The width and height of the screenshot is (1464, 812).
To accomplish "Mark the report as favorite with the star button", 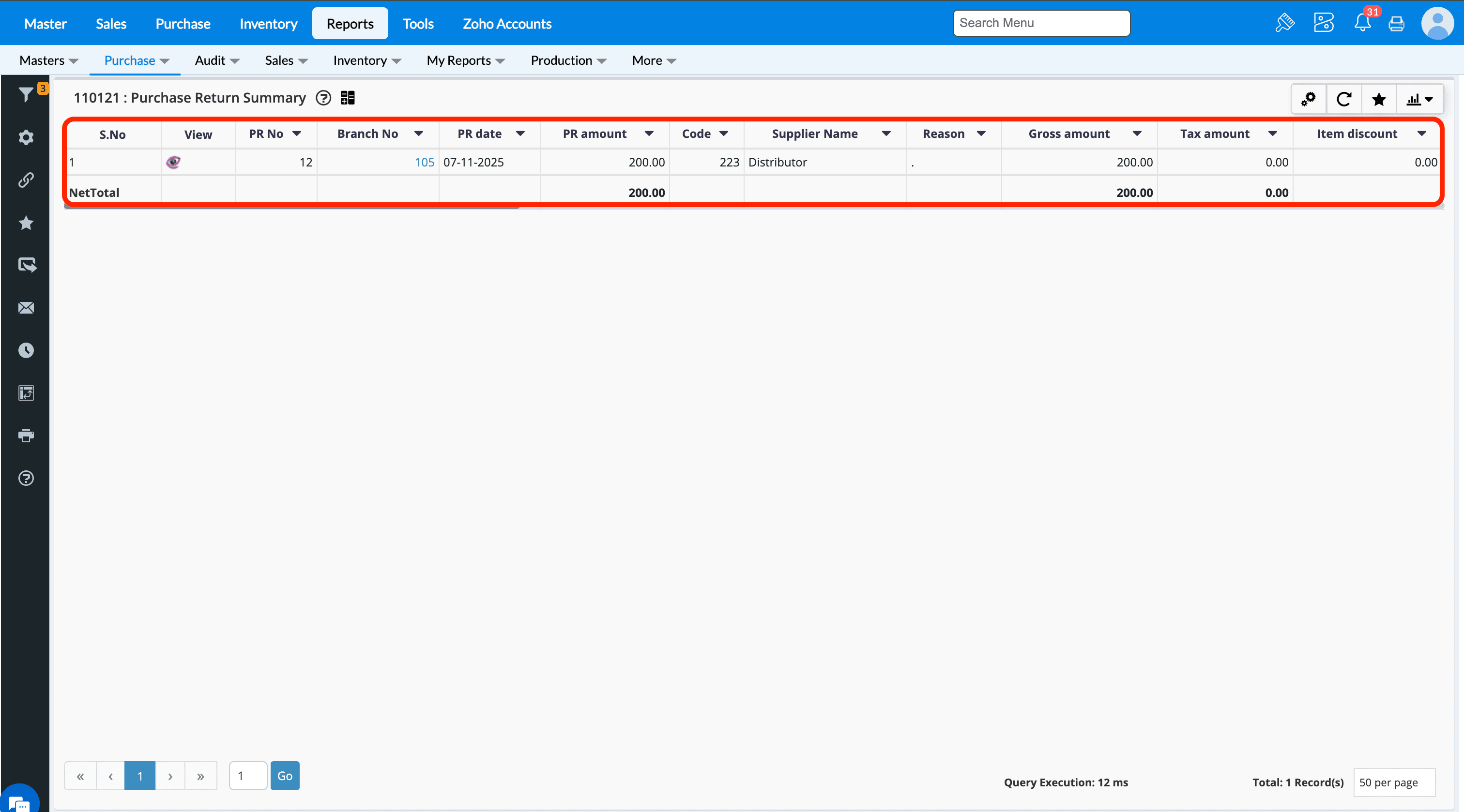I will pyautogui.click(x=1378, y=99).
